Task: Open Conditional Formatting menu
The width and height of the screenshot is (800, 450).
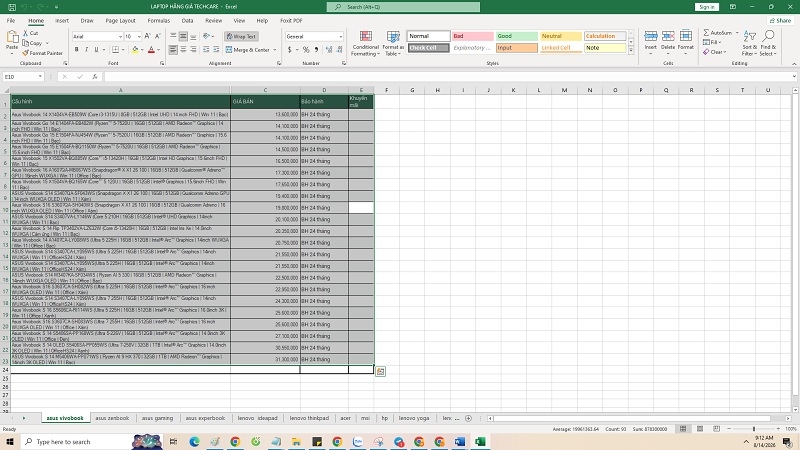Action: click(365, 43)
